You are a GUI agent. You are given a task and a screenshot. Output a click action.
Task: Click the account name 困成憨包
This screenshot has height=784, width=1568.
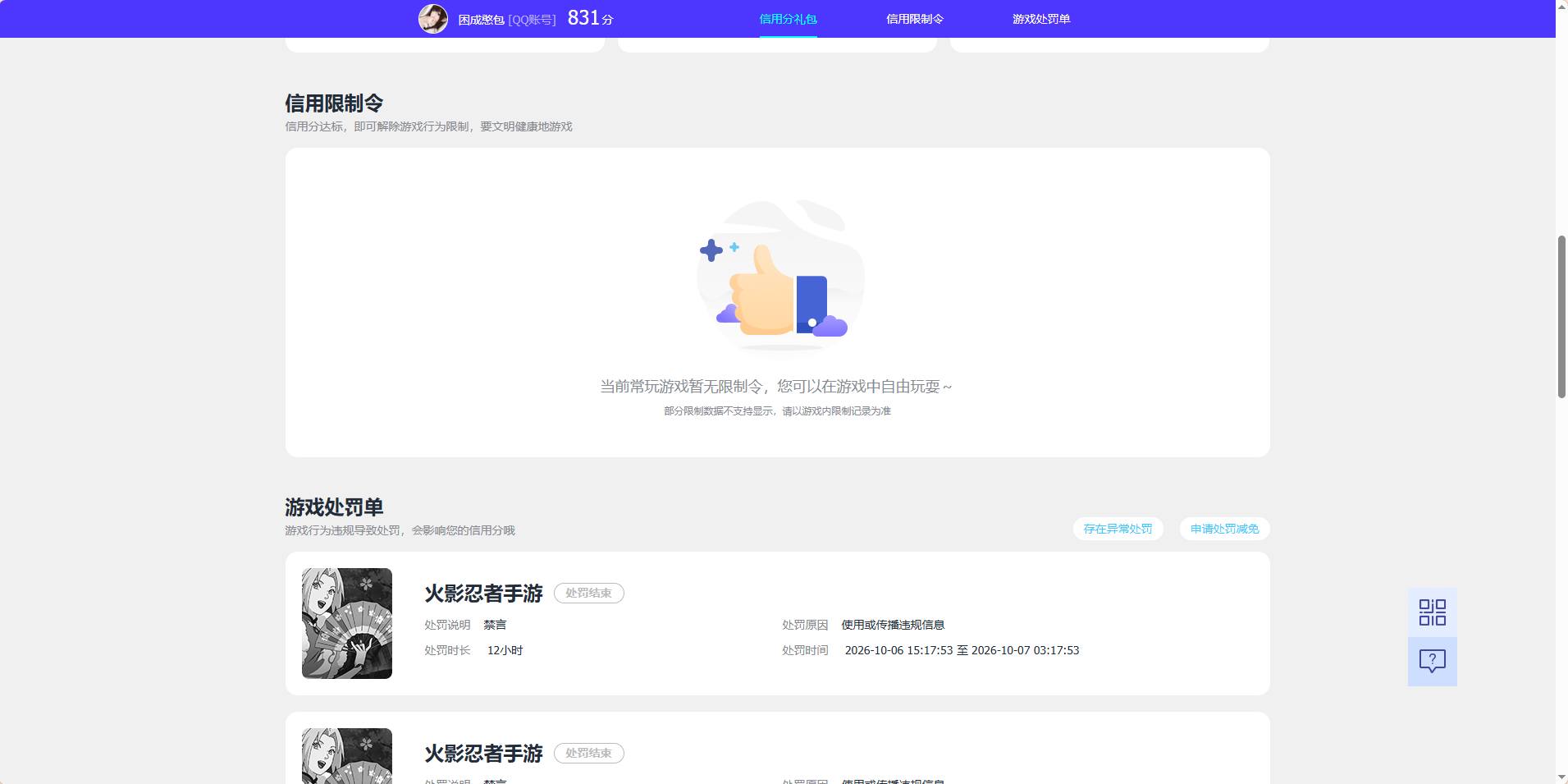tap(481, 20)
